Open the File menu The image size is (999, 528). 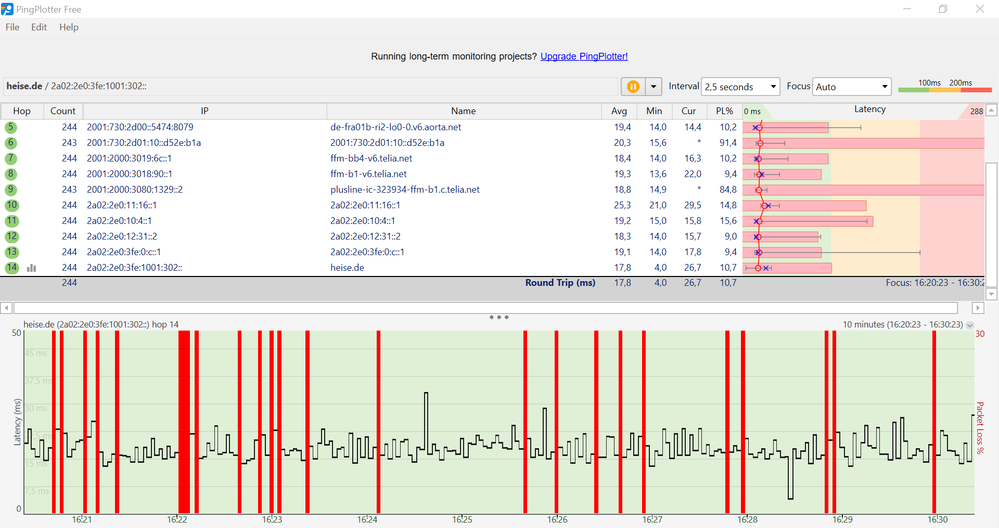point(12,27)
